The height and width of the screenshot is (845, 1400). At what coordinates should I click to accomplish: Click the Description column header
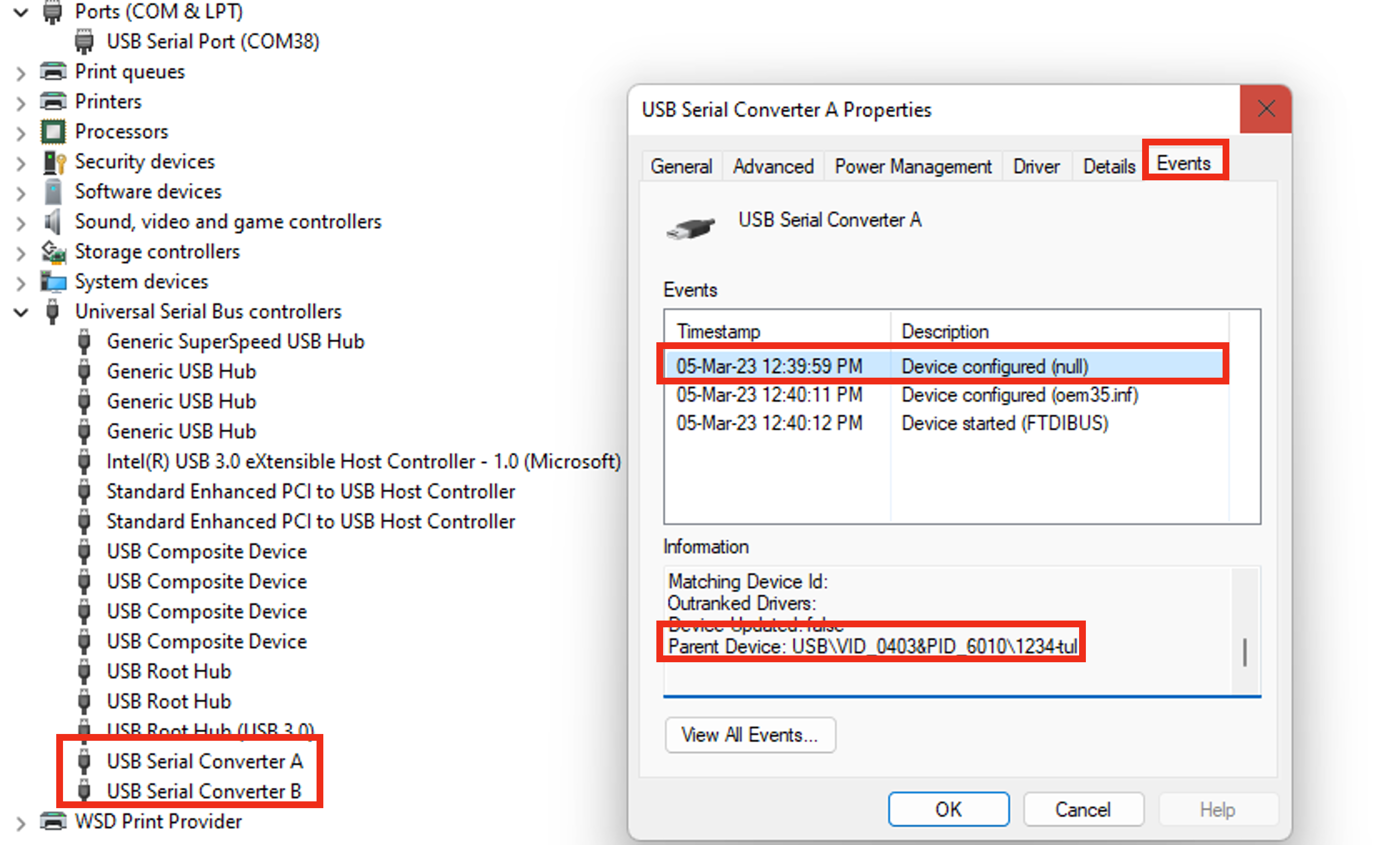tap(1060, 331)
